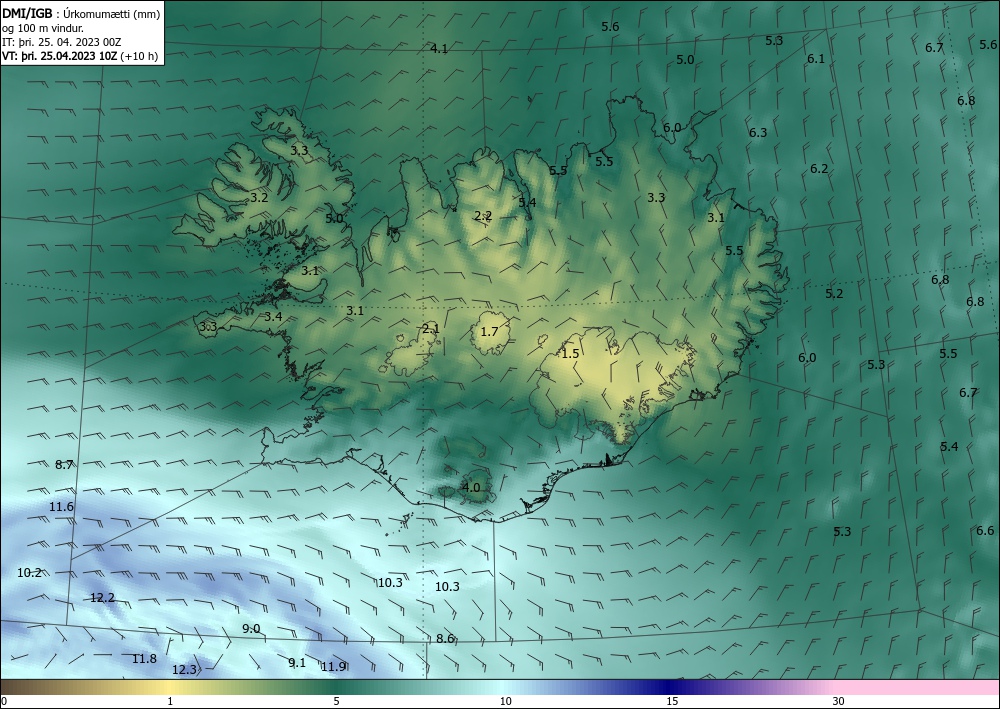Click the 5.2 value on the map
Image resolution: width=1000 pixels, height=709 pixels.
click(x=834, y=294)
